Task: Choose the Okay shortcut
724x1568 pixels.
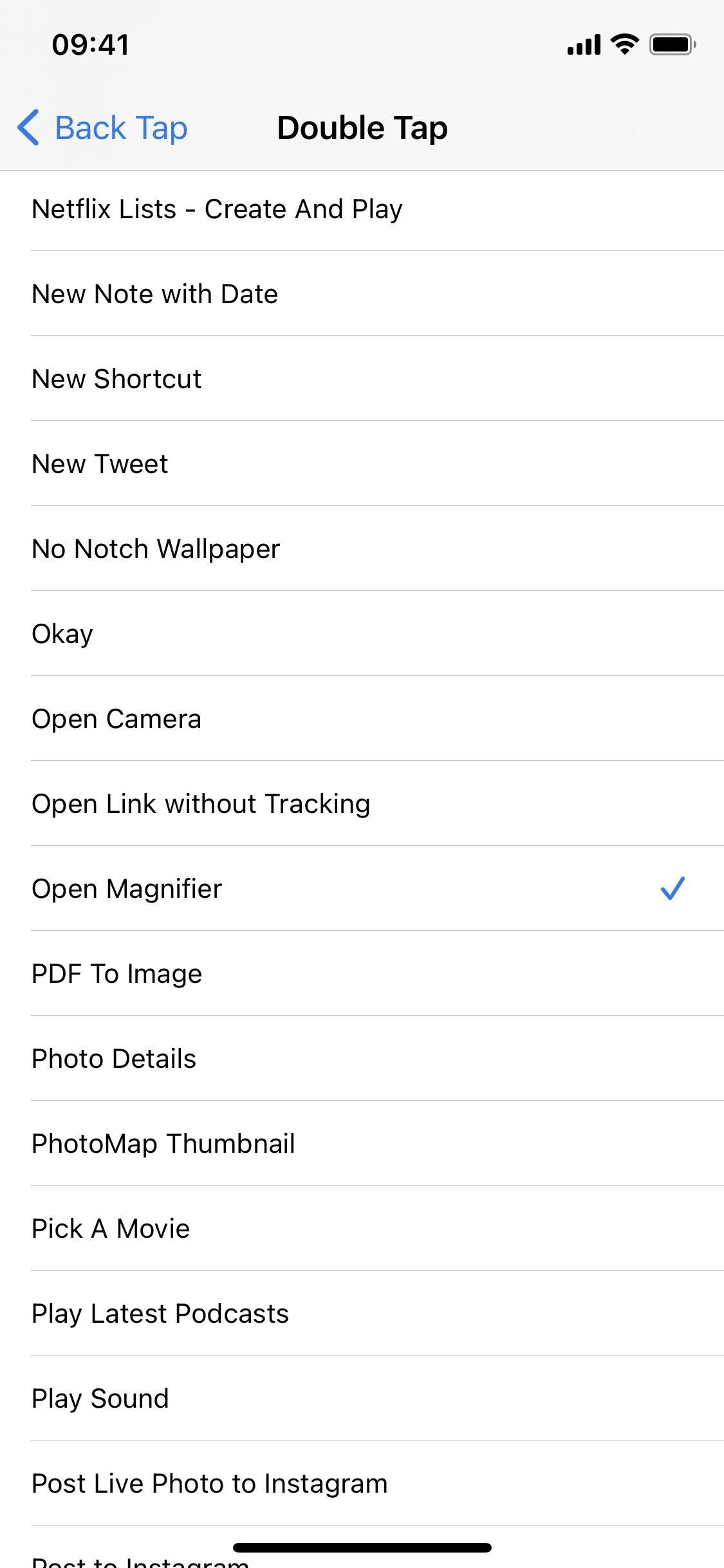Action: click(x=362, y=633)
